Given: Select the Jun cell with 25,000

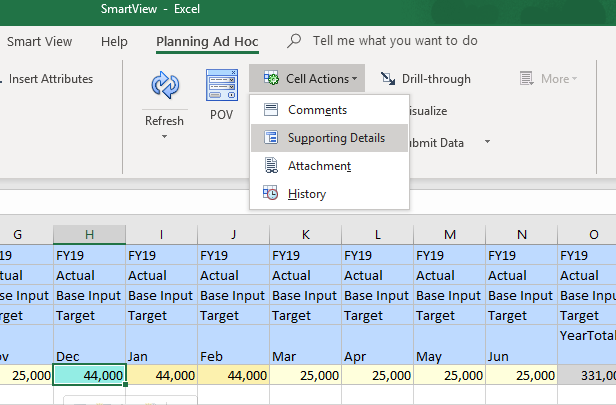Looking at the screenshot, I should (522, 375).
